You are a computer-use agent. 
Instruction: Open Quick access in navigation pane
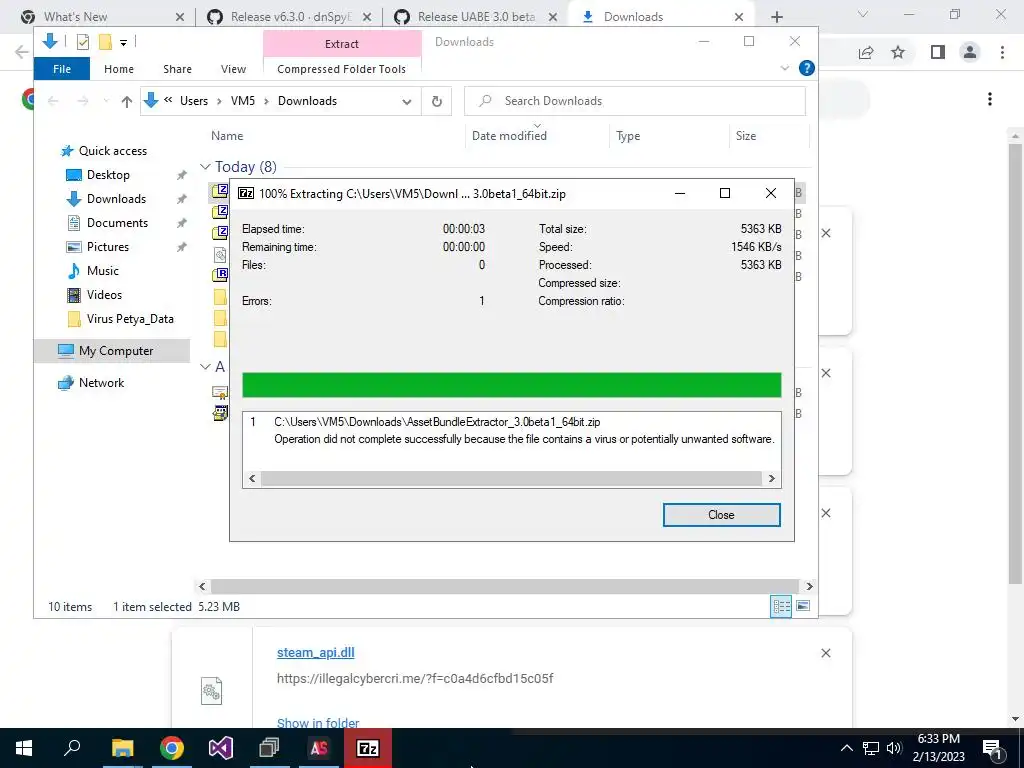[x=112, y=151]
